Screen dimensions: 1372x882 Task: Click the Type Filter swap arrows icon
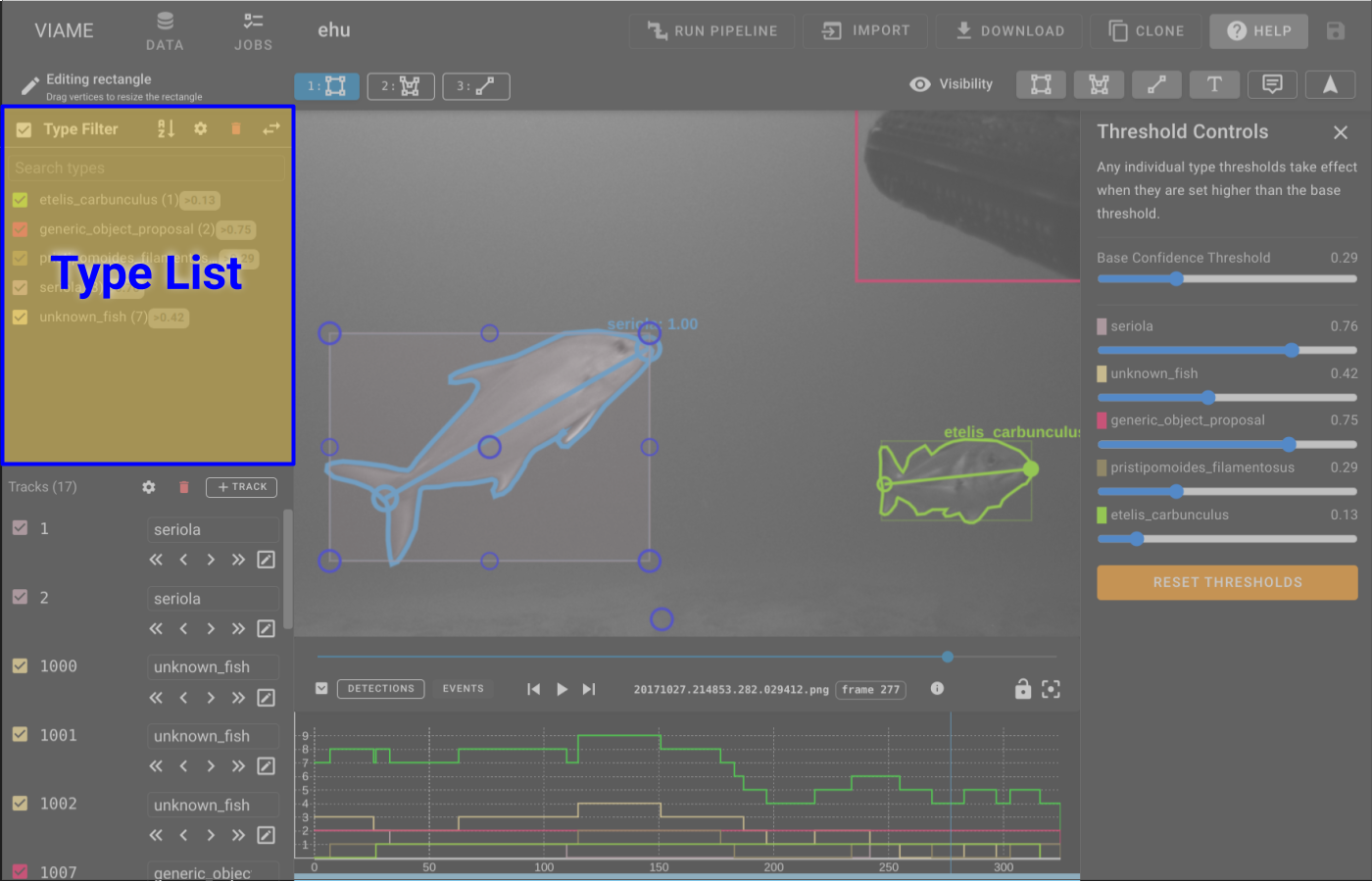pyautogui.click(x=271, y=128)
